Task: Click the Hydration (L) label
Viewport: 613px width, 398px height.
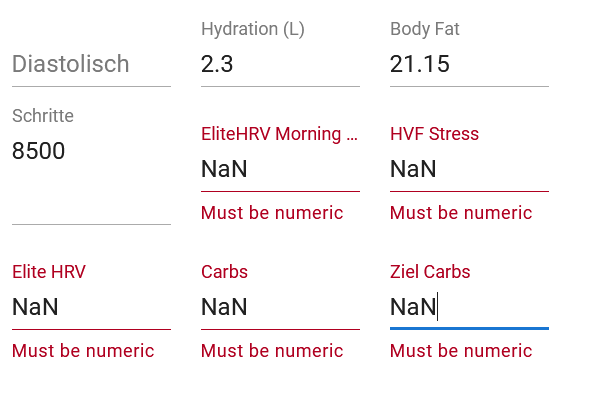Action: click(253, 29)
